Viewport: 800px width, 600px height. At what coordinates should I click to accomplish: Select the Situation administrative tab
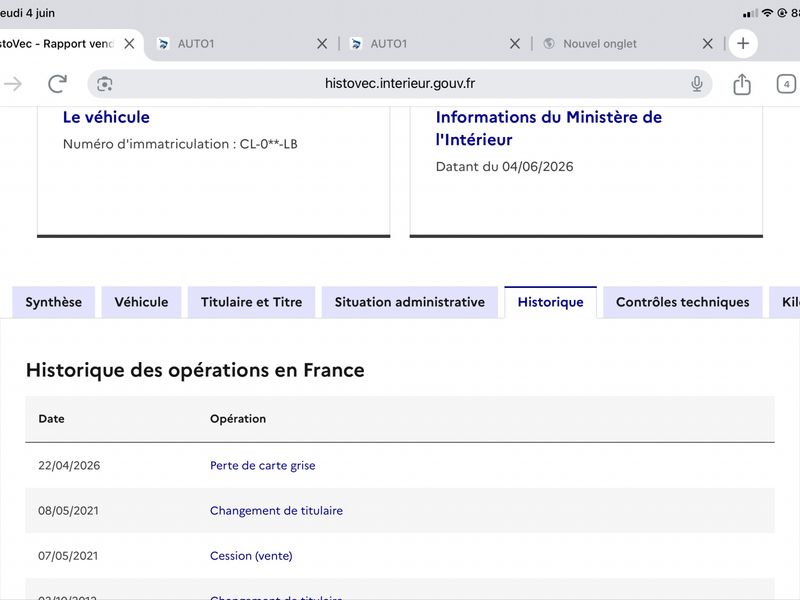[x=410, y=302]
